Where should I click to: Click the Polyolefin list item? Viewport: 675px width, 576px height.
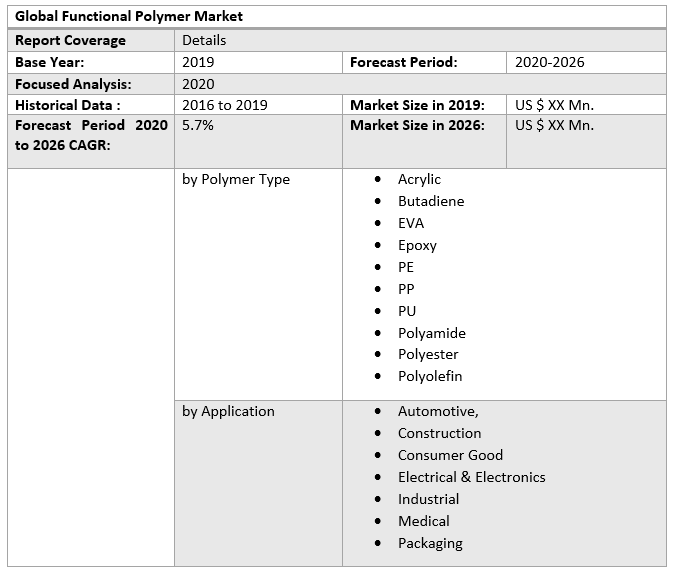[x=430, y=376]
